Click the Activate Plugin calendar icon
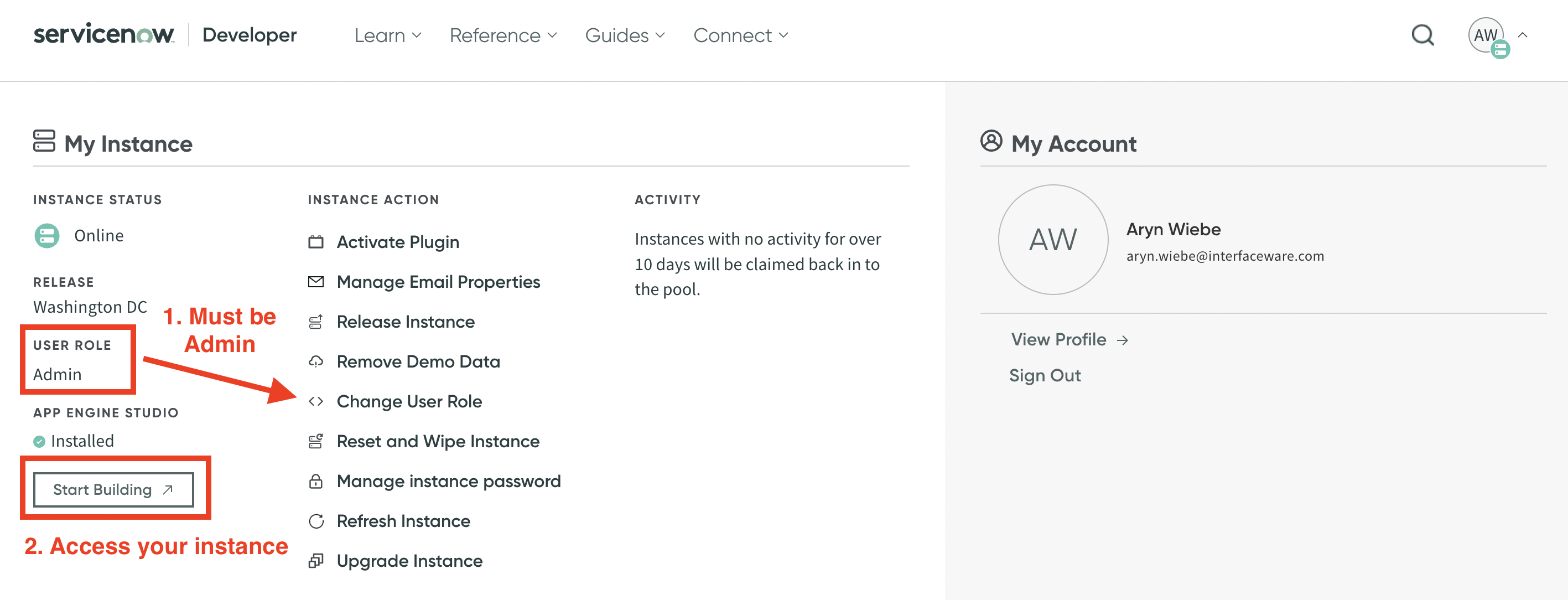 [x=316, y=242]
